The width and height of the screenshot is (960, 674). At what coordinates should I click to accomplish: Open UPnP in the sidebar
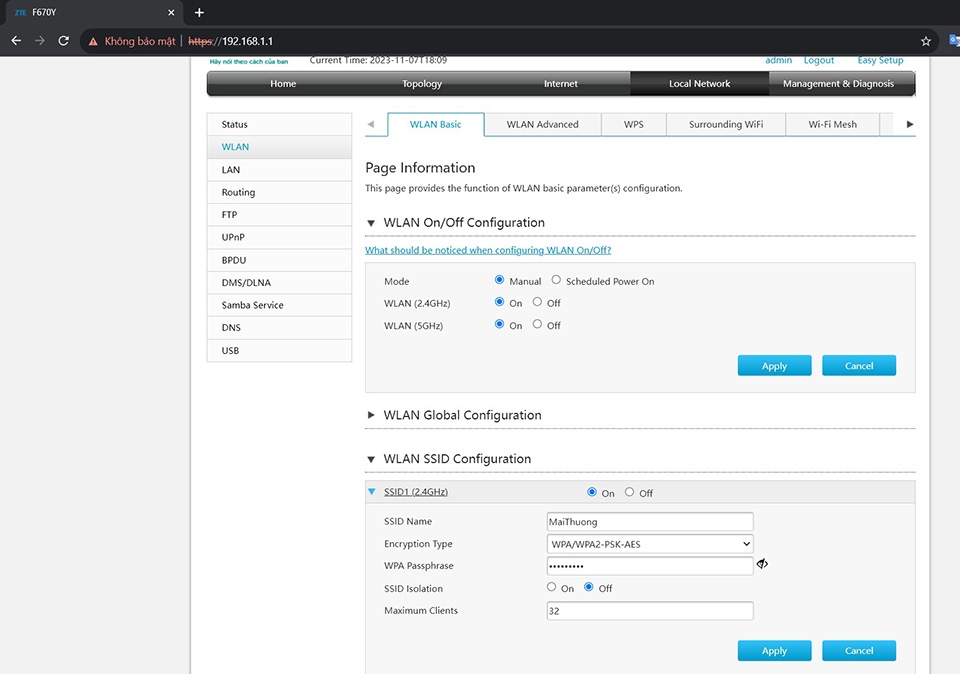(279, 237)
